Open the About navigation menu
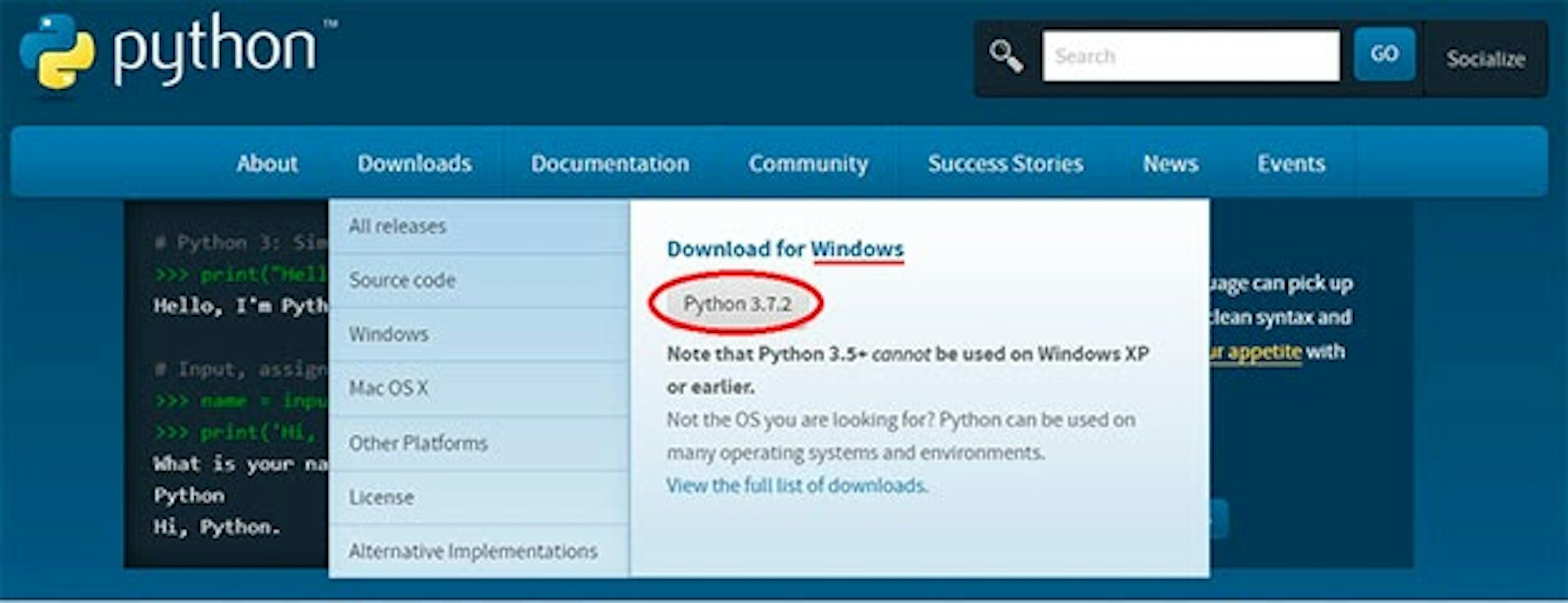The width and height of the screenshot is (1568, 603). [267, 163]
